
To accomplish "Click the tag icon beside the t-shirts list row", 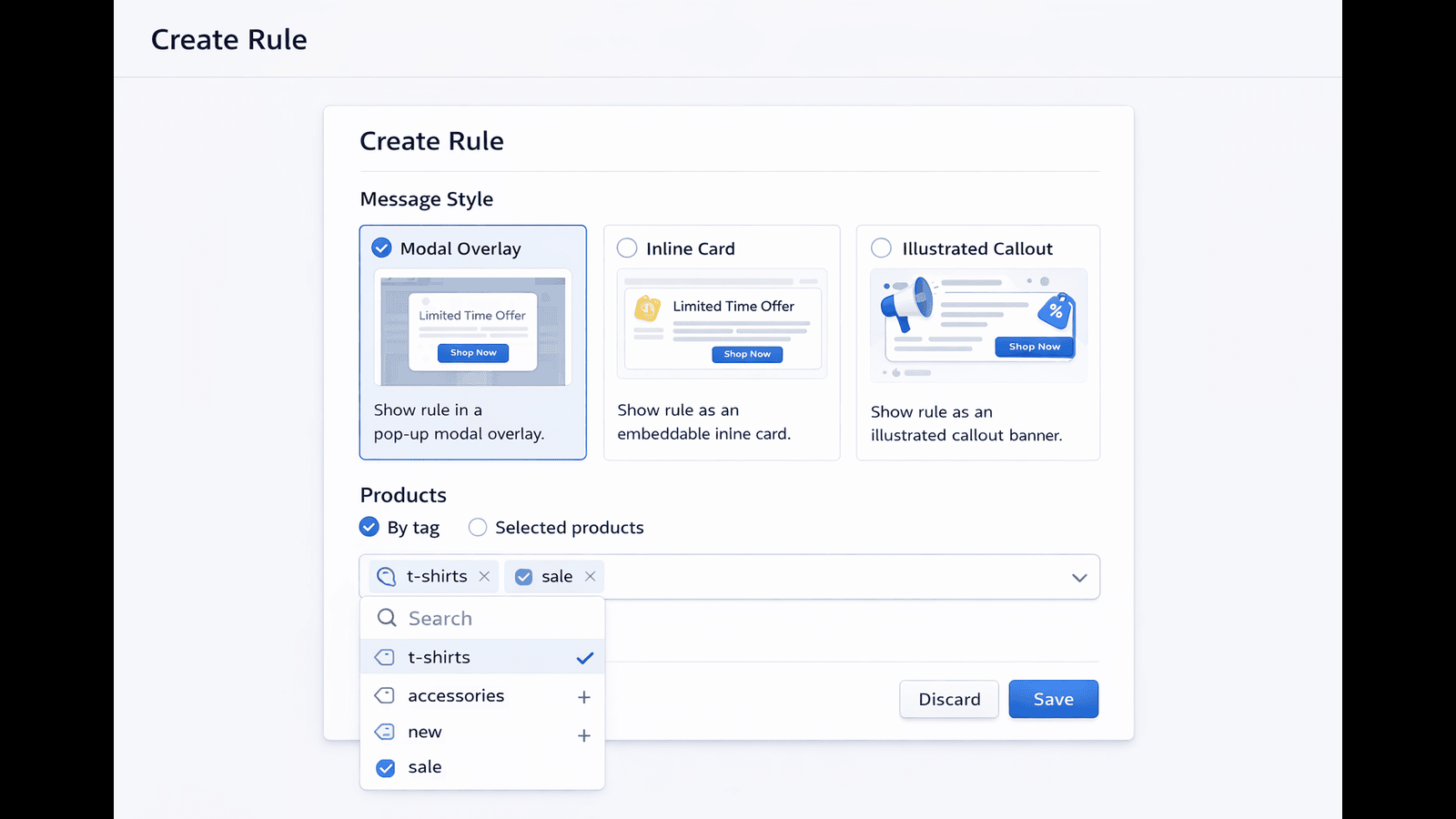I will pyautogui.click(x=385, y=657).
